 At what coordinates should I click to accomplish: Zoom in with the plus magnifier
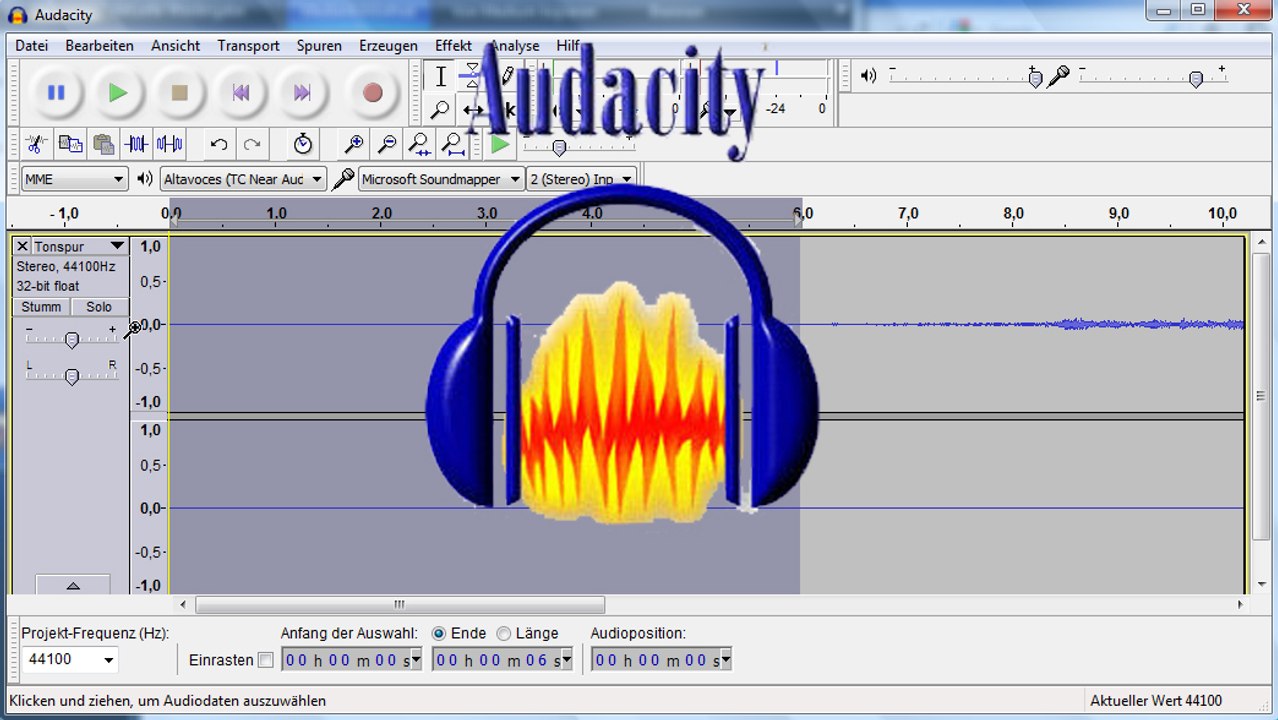pyautogui.click(x=354, y=144)
